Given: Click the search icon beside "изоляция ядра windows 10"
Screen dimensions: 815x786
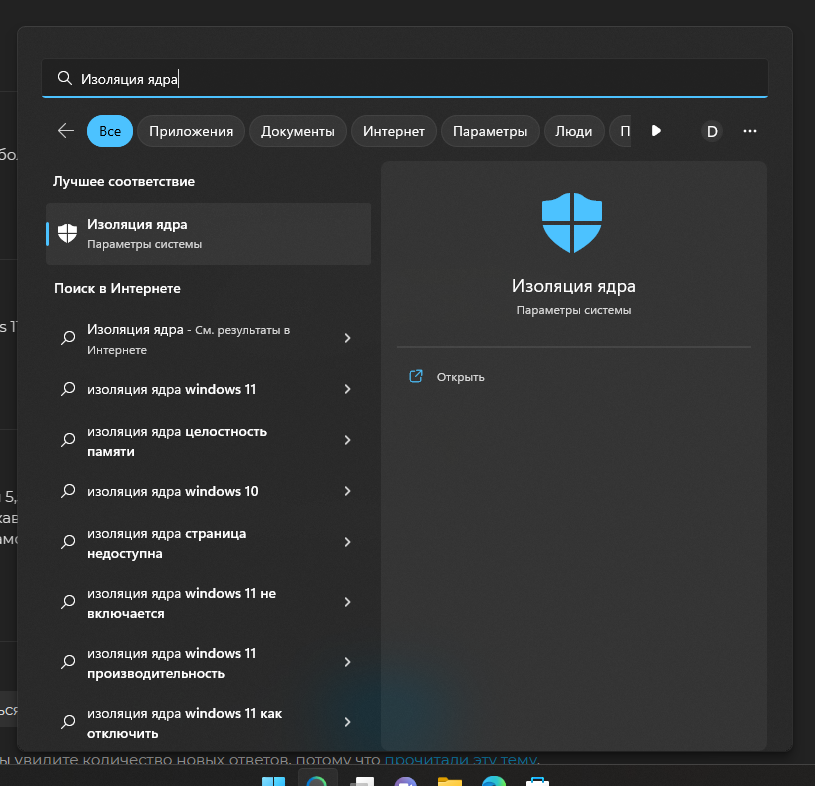Looking at the screenshot, I should (x=68, y=491).
